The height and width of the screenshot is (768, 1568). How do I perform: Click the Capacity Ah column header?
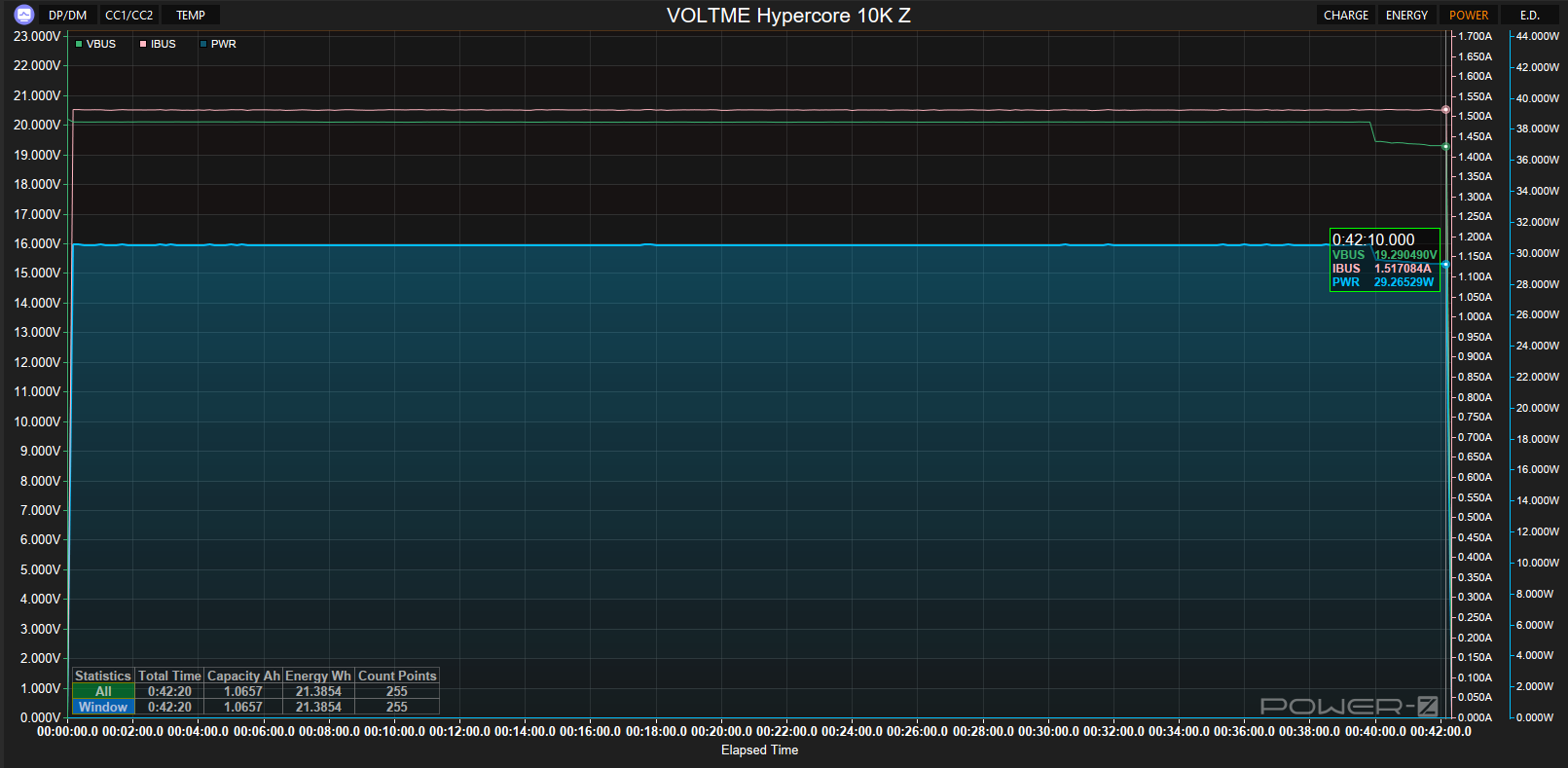(x=243, y=676)
